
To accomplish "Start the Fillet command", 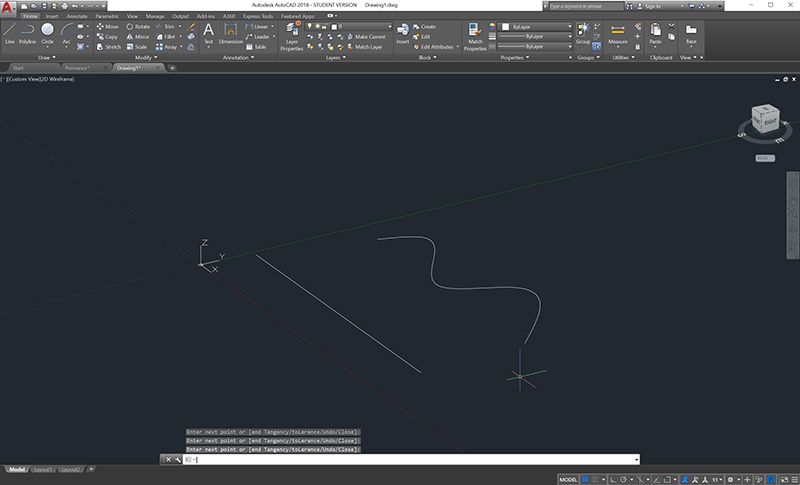I will pos(166,37).
